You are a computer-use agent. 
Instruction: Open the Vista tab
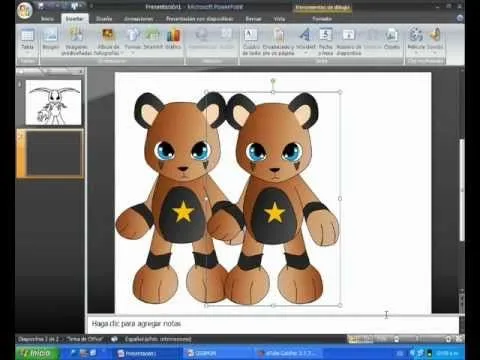point(279,19)
